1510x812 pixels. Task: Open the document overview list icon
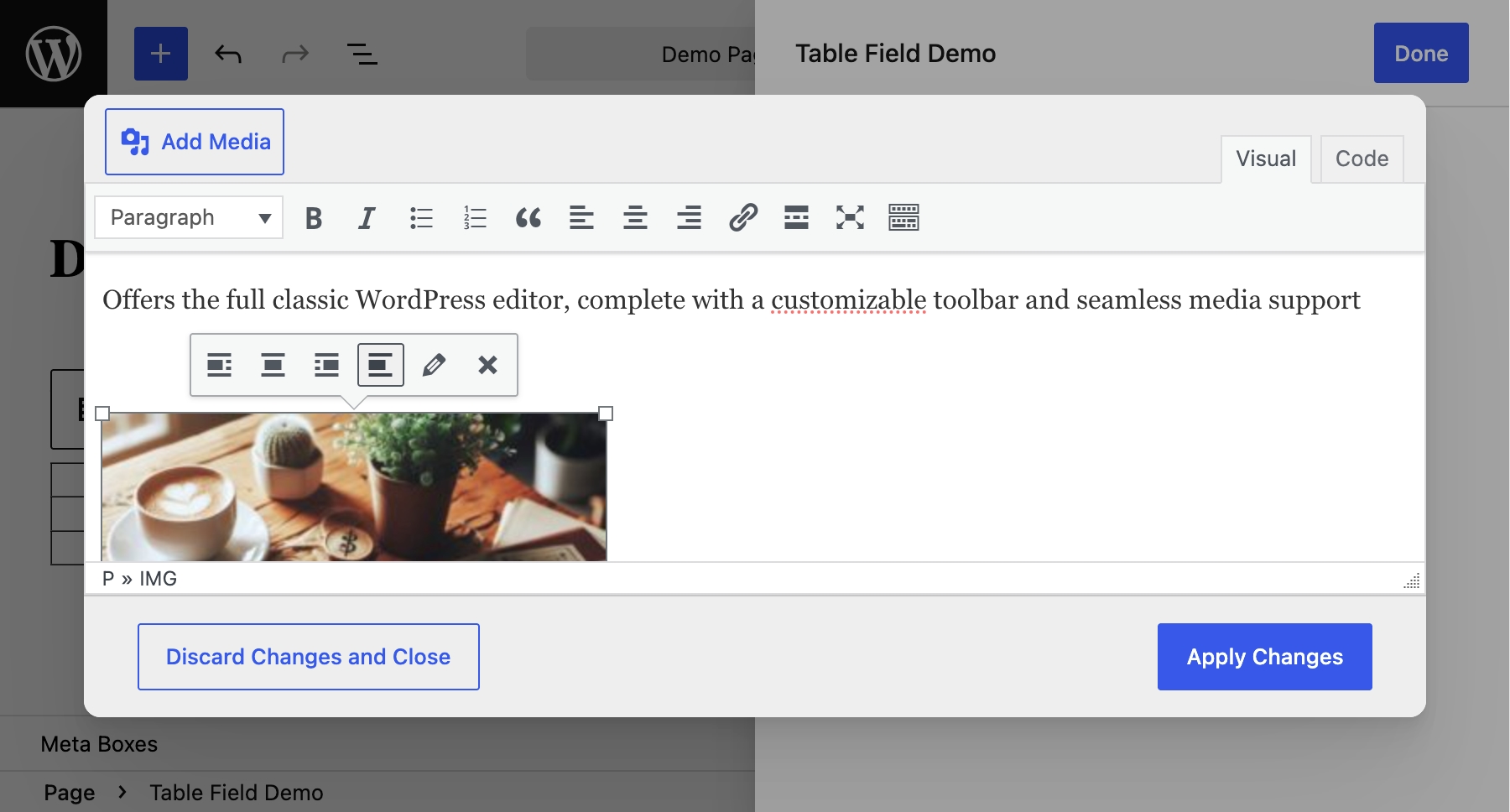tap(362, 55)
